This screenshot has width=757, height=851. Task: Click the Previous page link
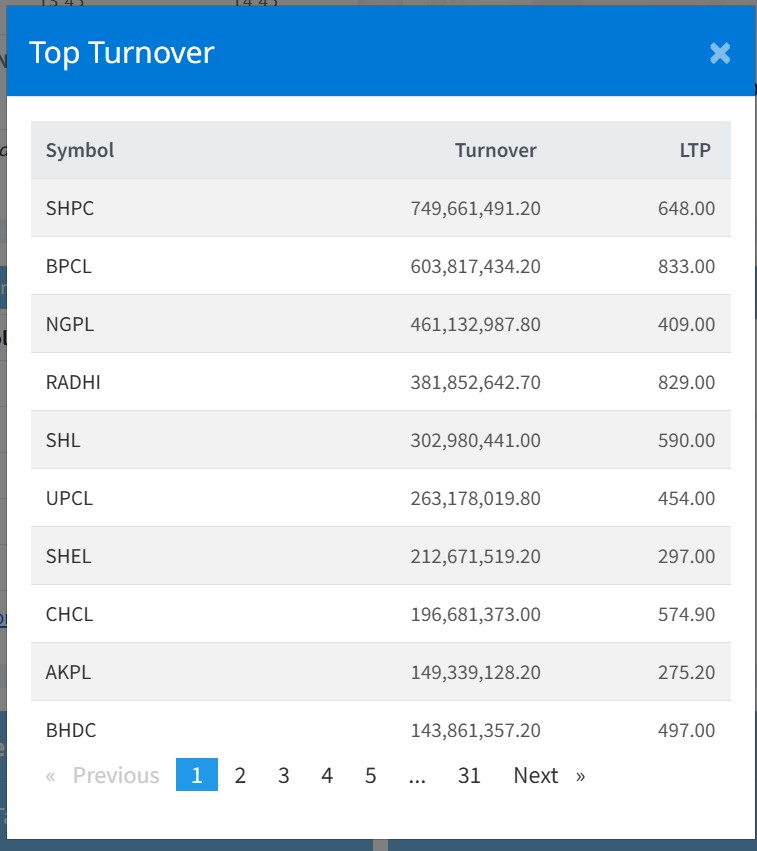tap(103, 775)
